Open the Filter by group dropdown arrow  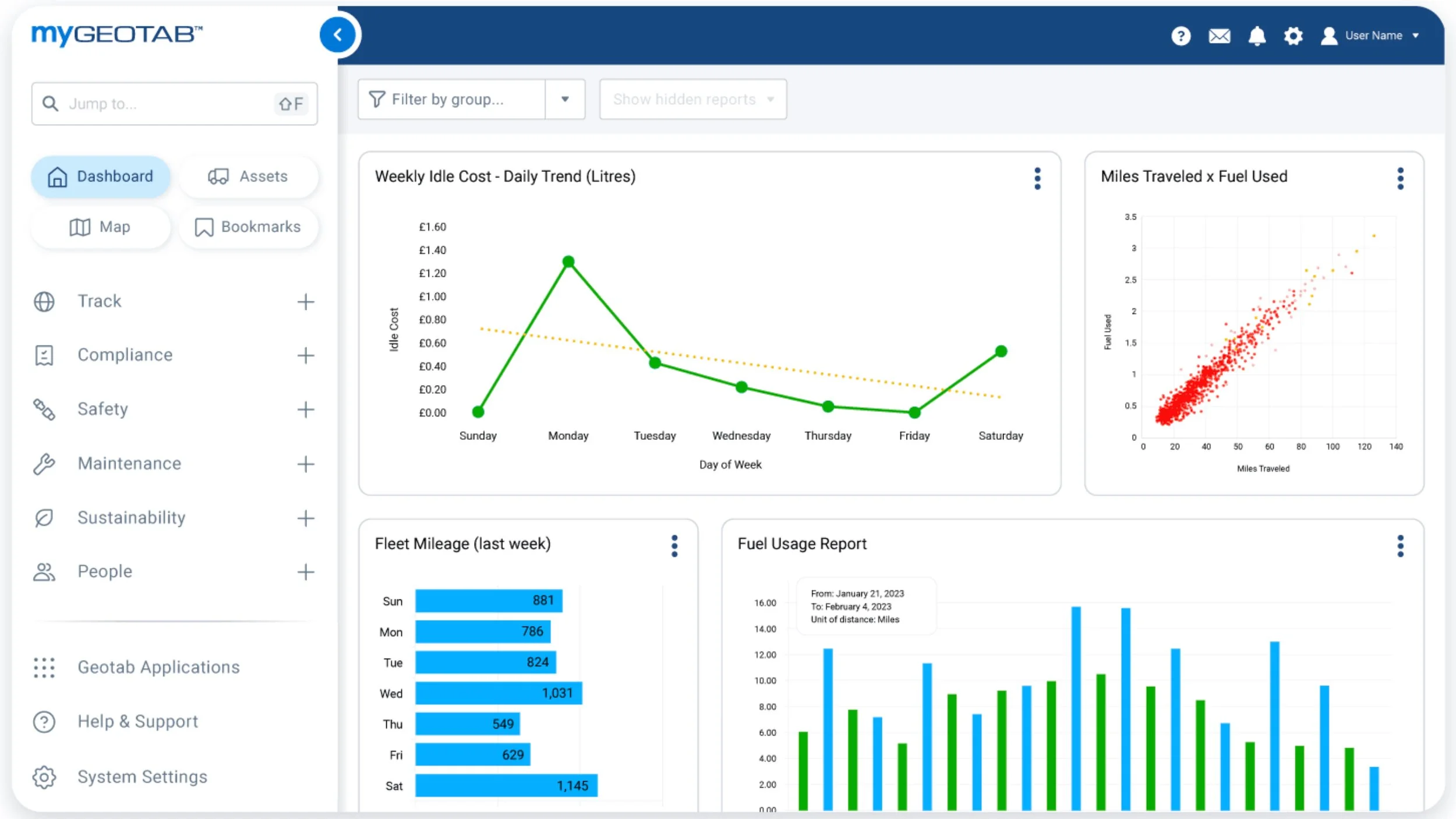[564, 100]
